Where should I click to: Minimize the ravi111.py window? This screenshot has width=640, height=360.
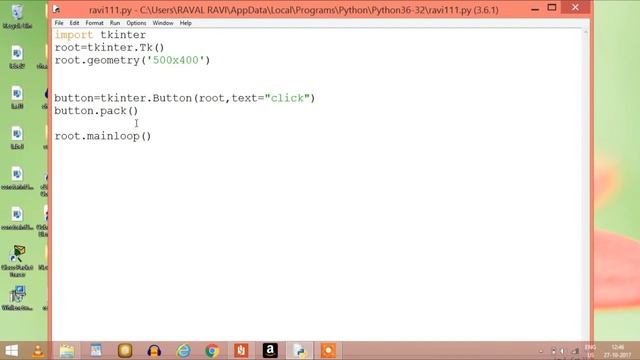pyautogui.click(x=535, y=8)
